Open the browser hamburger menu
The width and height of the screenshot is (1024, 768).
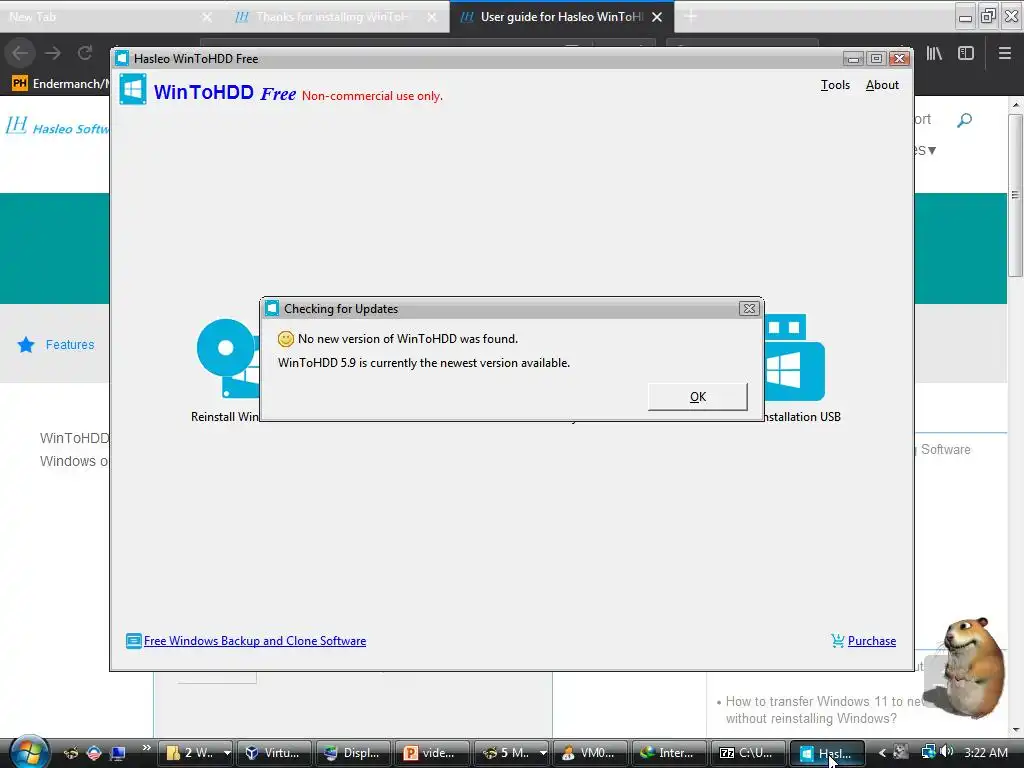(1005, 54)
